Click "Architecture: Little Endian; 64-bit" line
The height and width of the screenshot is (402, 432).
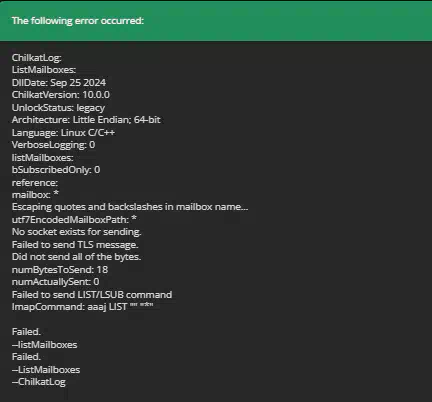pos(86,120)
